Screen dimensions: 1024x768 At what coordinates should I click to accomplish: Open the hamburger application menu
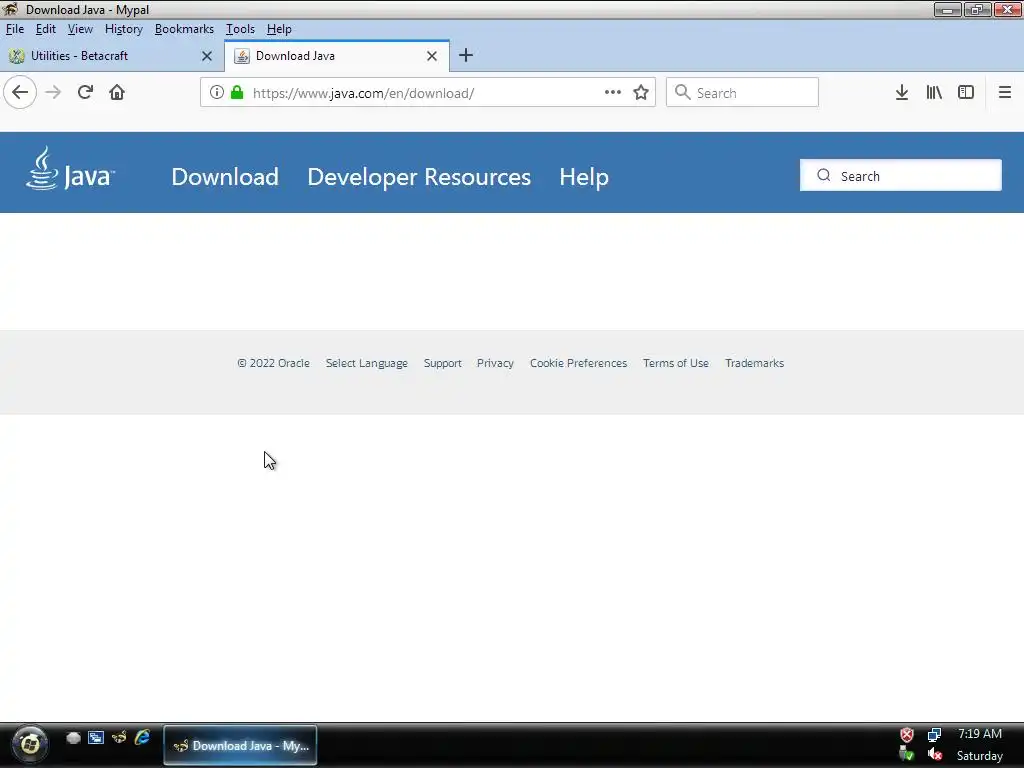tap(1005, 92)
